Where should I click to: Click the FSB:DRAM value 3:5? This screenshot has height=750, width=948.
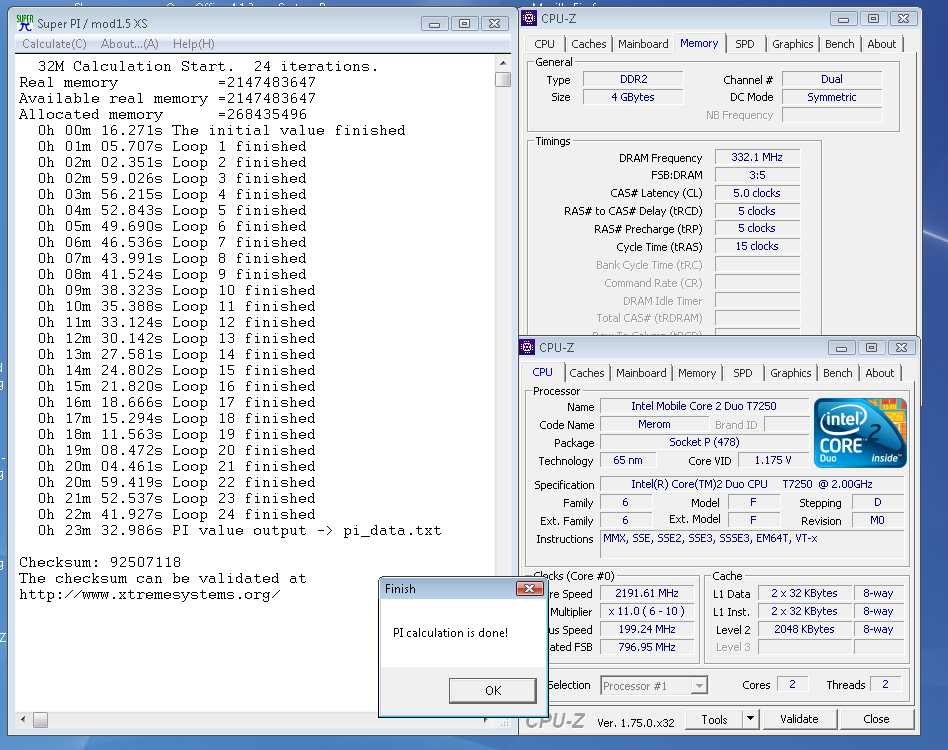757,175
